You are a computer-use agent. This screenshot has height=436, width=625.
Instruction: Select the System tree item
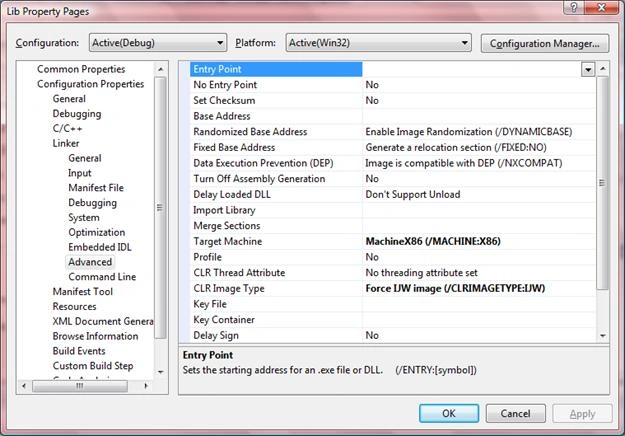pyautogui.click(x=84, y=217)
